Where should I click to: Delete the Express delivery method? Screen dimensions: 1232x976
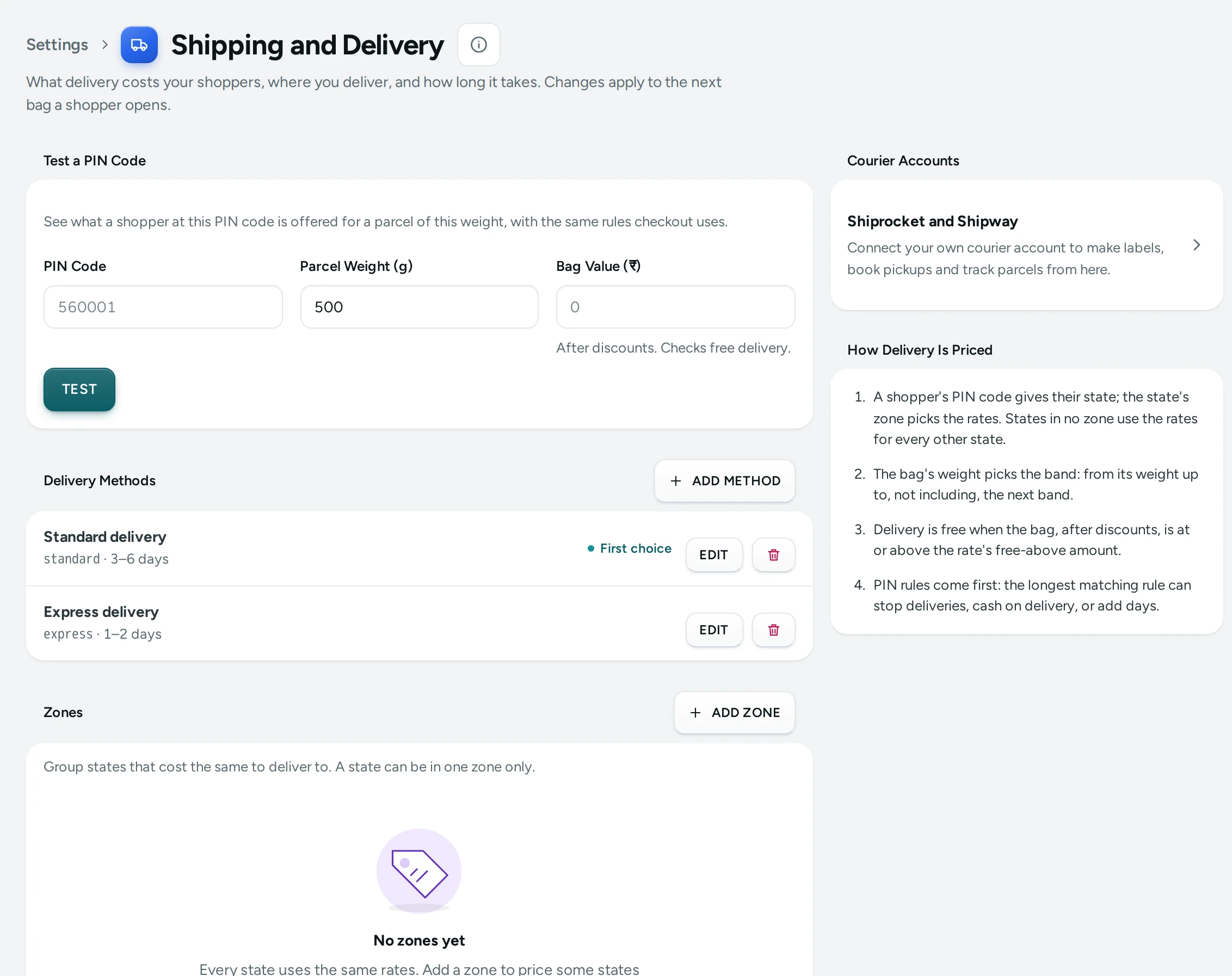773,629
